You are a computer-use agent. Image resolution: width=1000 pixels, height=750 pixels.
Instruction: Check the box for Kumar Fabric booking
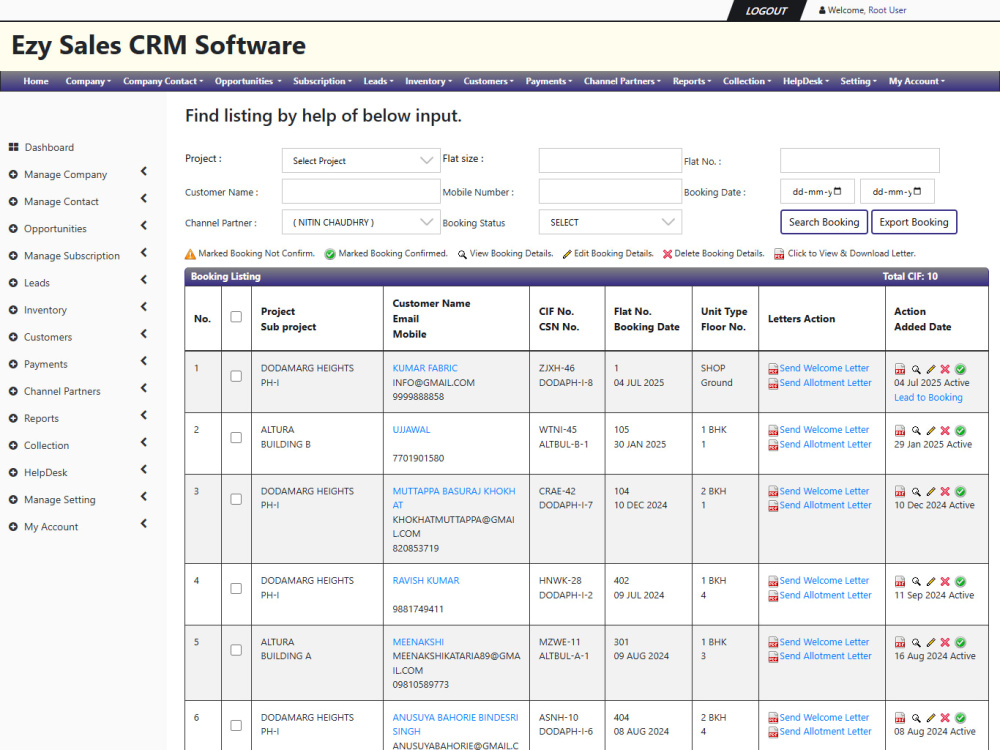[x=236, y=376]
